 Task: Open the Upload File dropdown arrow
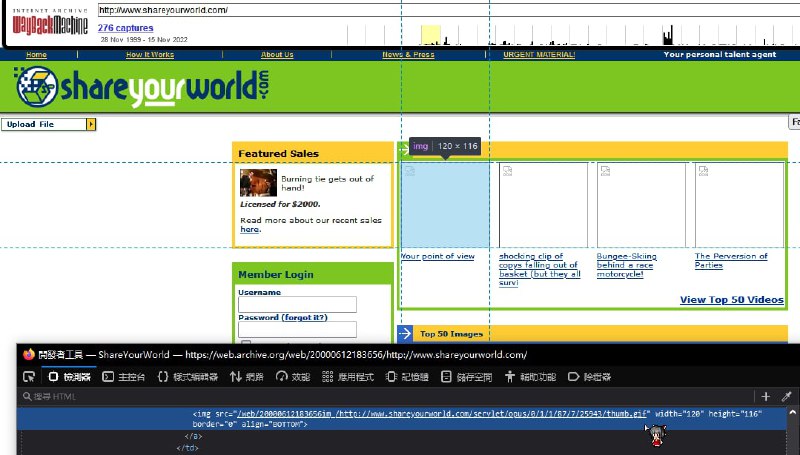[x=91, y=124]
